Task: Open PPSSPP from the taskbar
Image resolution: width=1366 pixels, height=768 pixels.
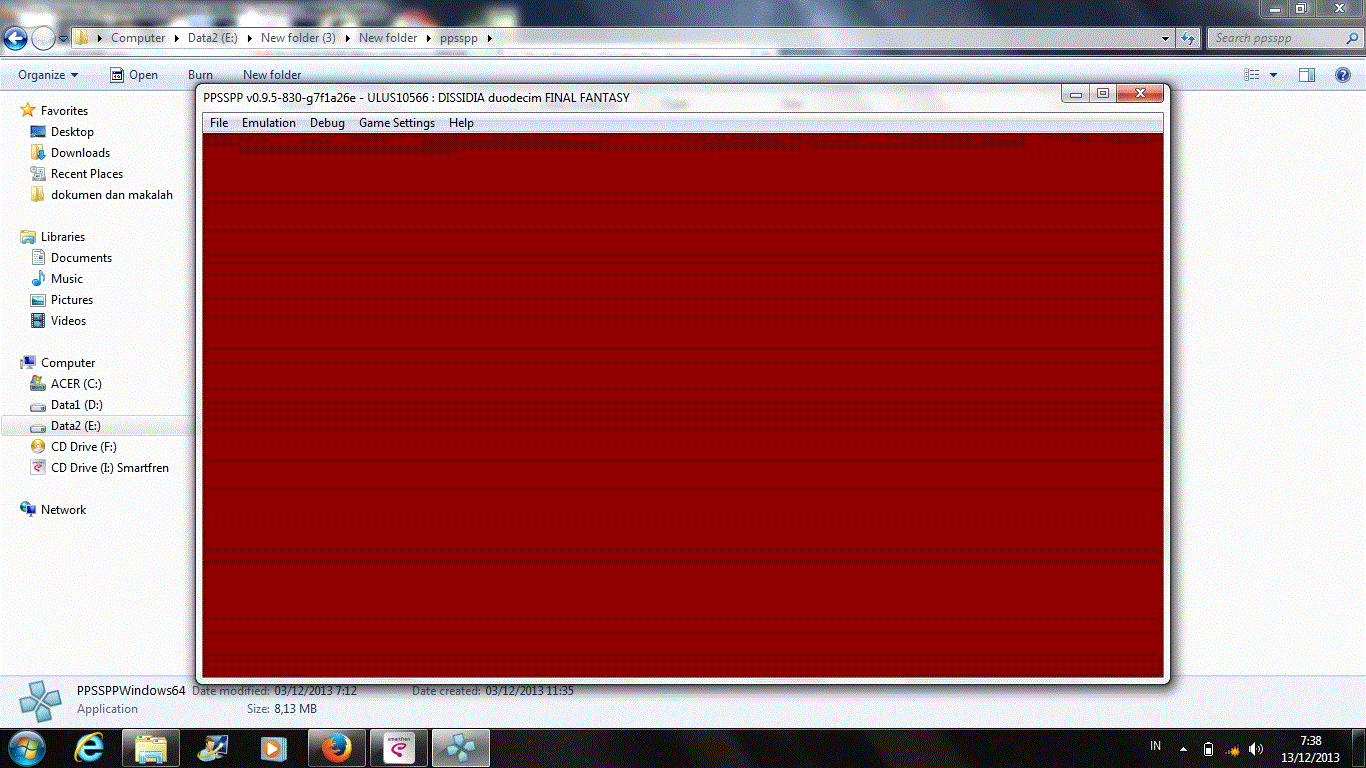Action: point(461,747)
